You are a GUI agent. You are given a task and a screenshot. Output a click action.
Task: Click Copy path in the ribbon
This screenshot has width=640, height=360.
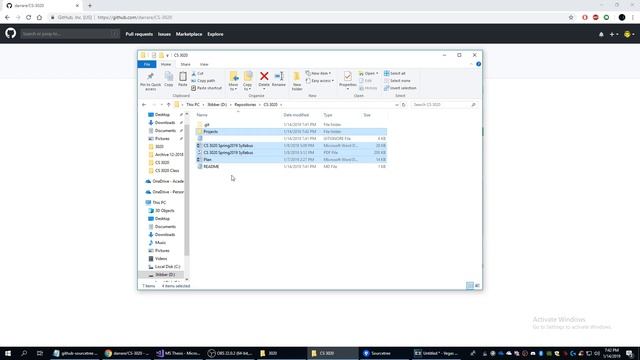[203, 81]
